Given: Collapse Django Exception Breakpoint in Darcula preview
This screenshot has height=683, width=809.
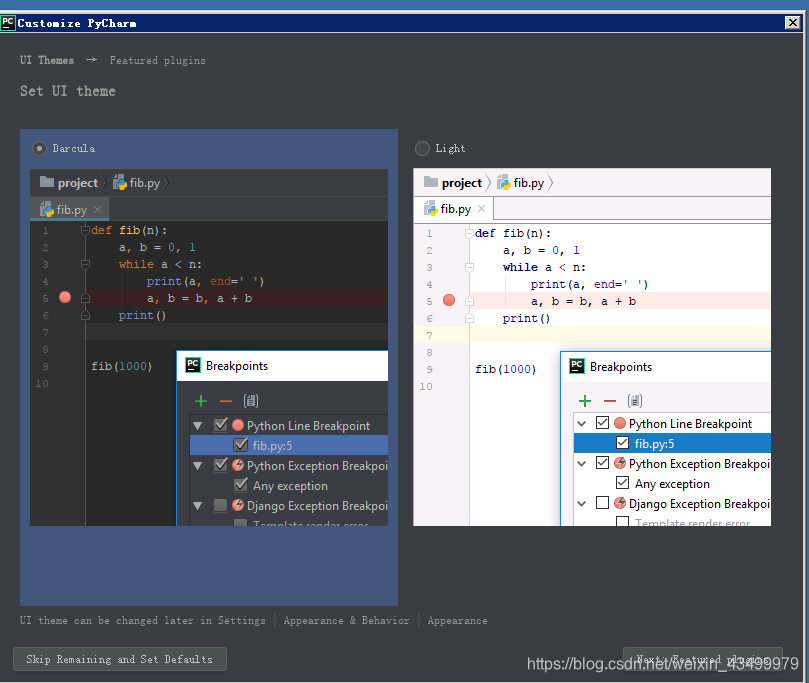Looking at the screenshot, I should click(198, 506).
